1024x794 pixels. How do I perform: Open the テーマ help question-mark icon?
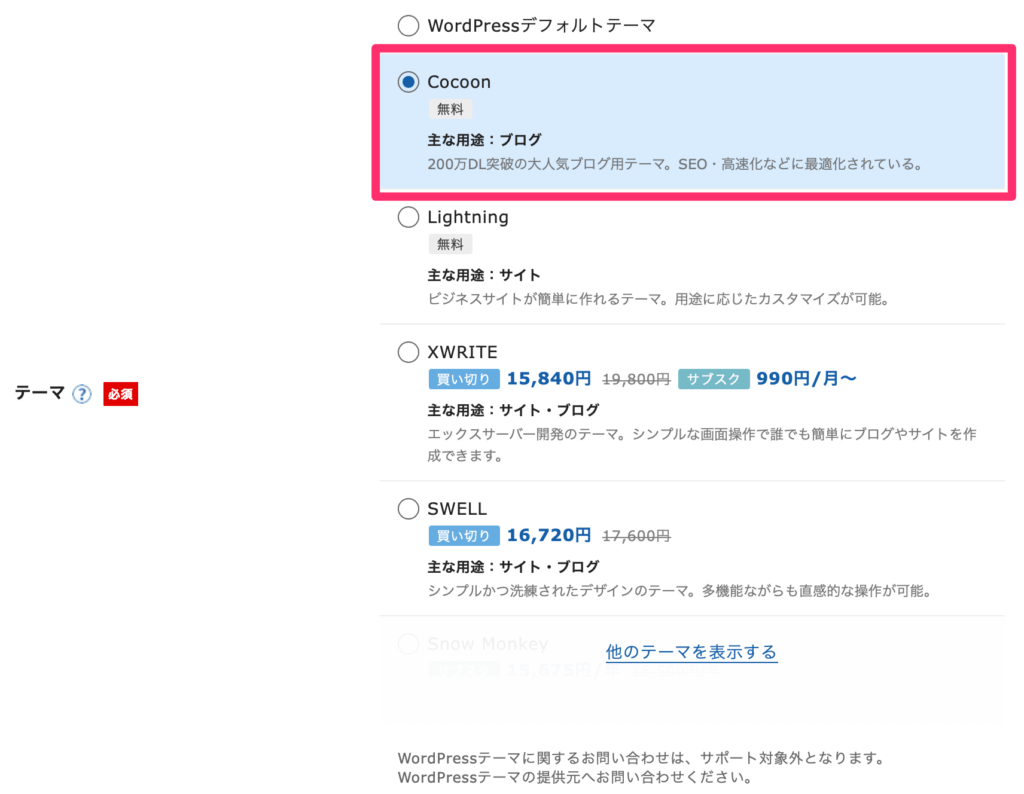click(x=82, y=394)
